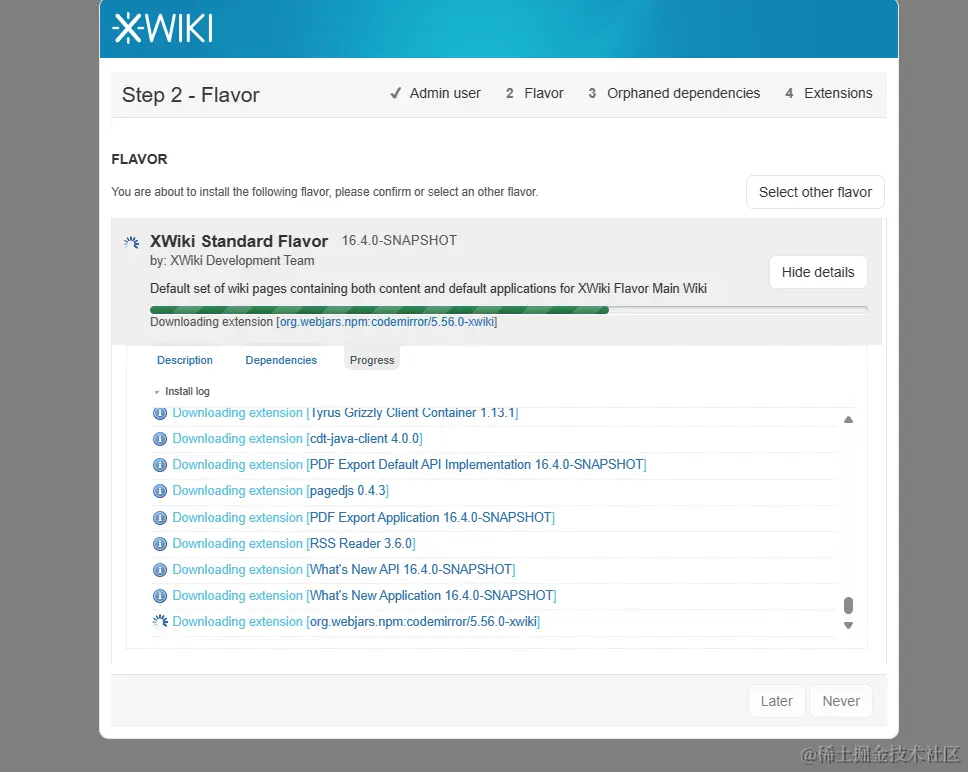
Task: Click info icon of pagedjs 0.4.3 row
Action: pos(160,491)
